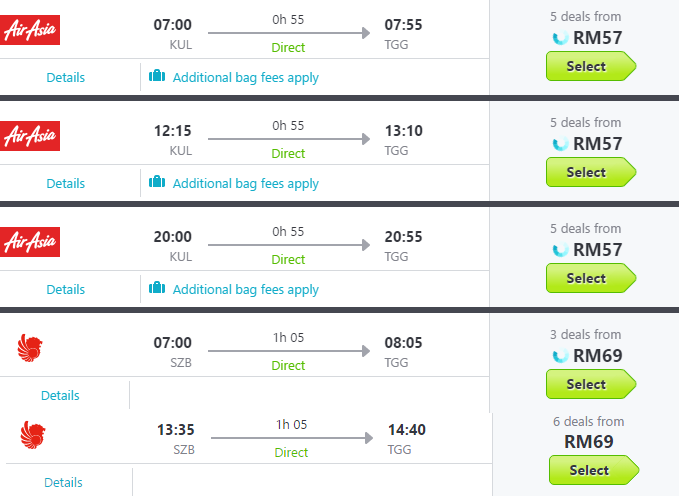Select the 07:00 KUL flight at RM57

[x=589, y=66]
